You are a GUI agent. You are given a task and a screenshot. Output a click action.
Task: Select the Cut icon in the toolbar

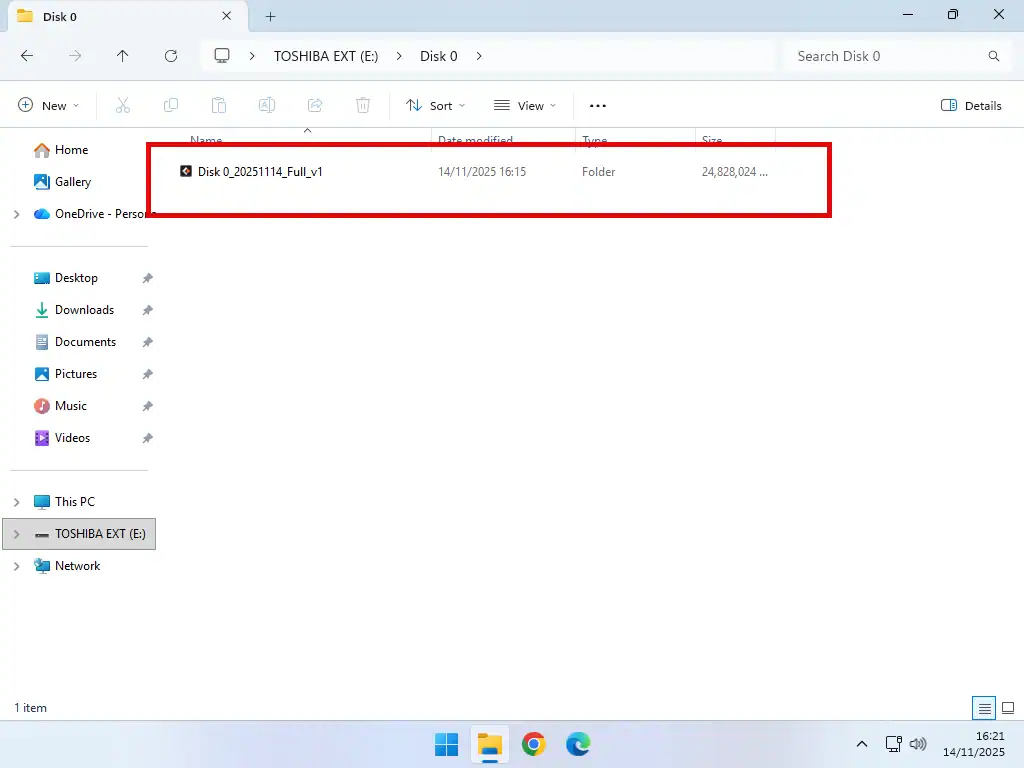pyautogui.click(x=122, y=105)
